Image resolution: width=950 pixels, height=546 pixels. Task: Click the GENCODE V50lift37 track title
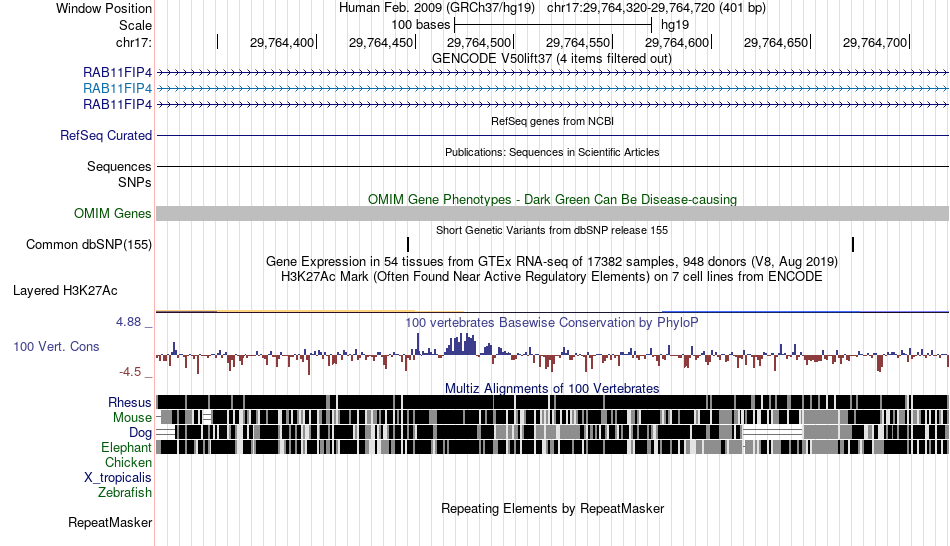click(x=552, y=58)
